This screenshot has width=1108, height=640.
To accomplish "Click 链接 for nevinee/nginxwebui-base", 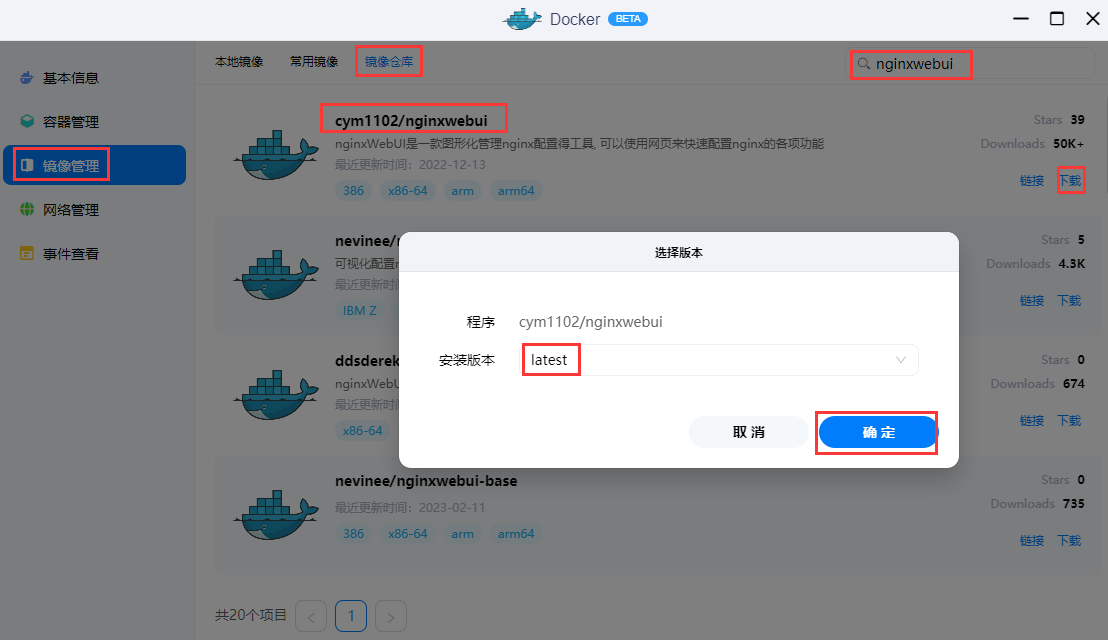I will tap(1032, 540).
